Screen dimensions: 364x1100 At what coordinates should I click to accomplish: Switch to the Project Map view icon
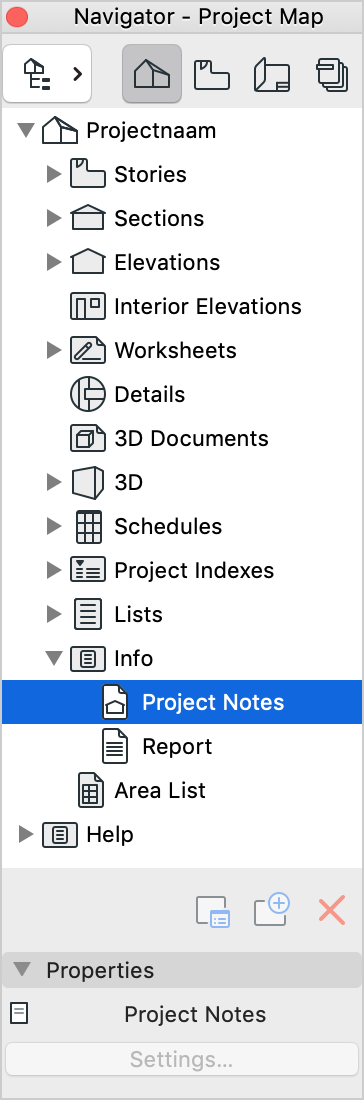coord(152,73)
